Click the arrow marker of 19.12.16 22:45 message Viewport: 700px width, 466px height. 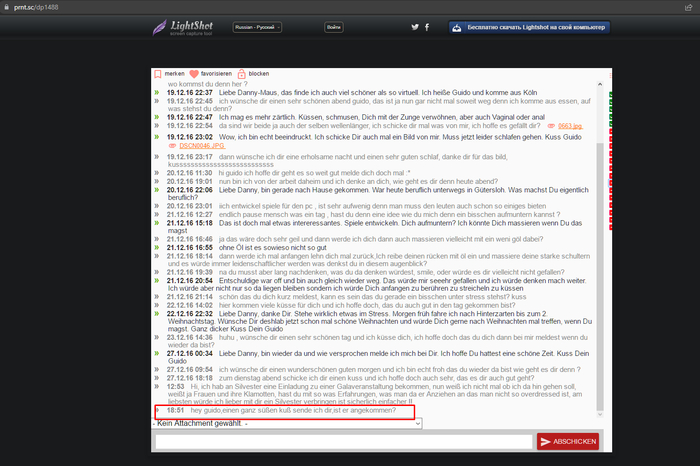pos(157,101)
